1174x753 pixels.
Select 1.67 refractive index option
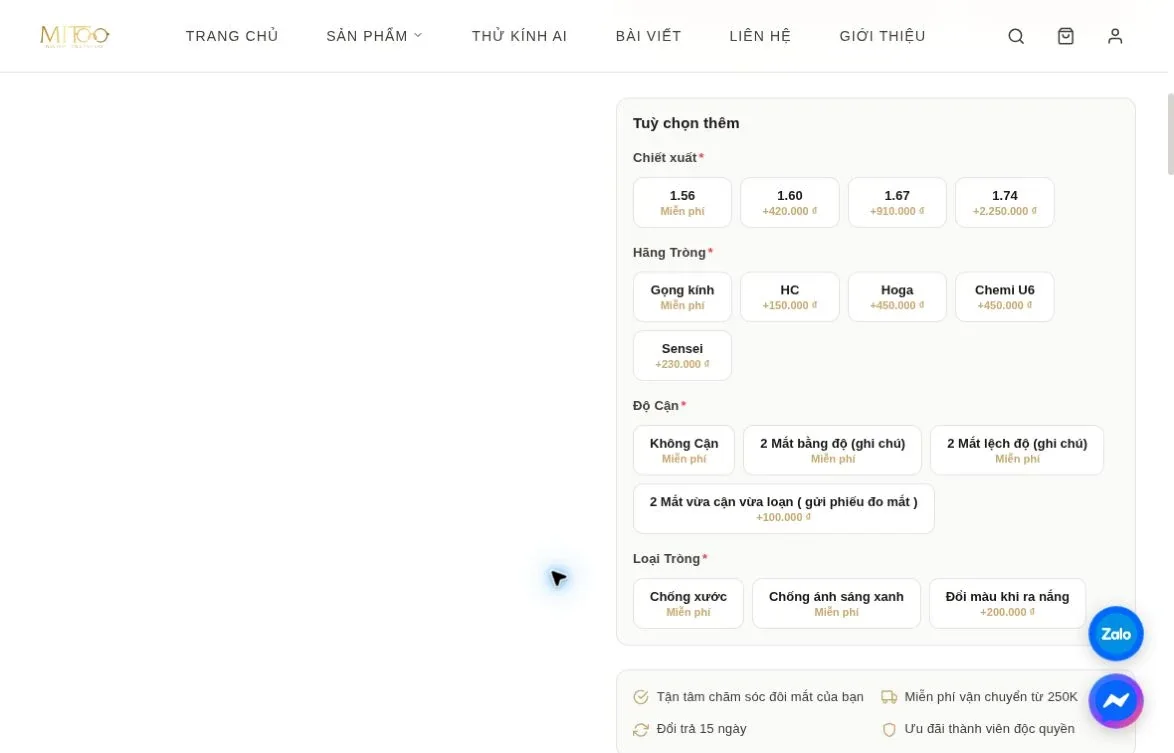[897, 202]
